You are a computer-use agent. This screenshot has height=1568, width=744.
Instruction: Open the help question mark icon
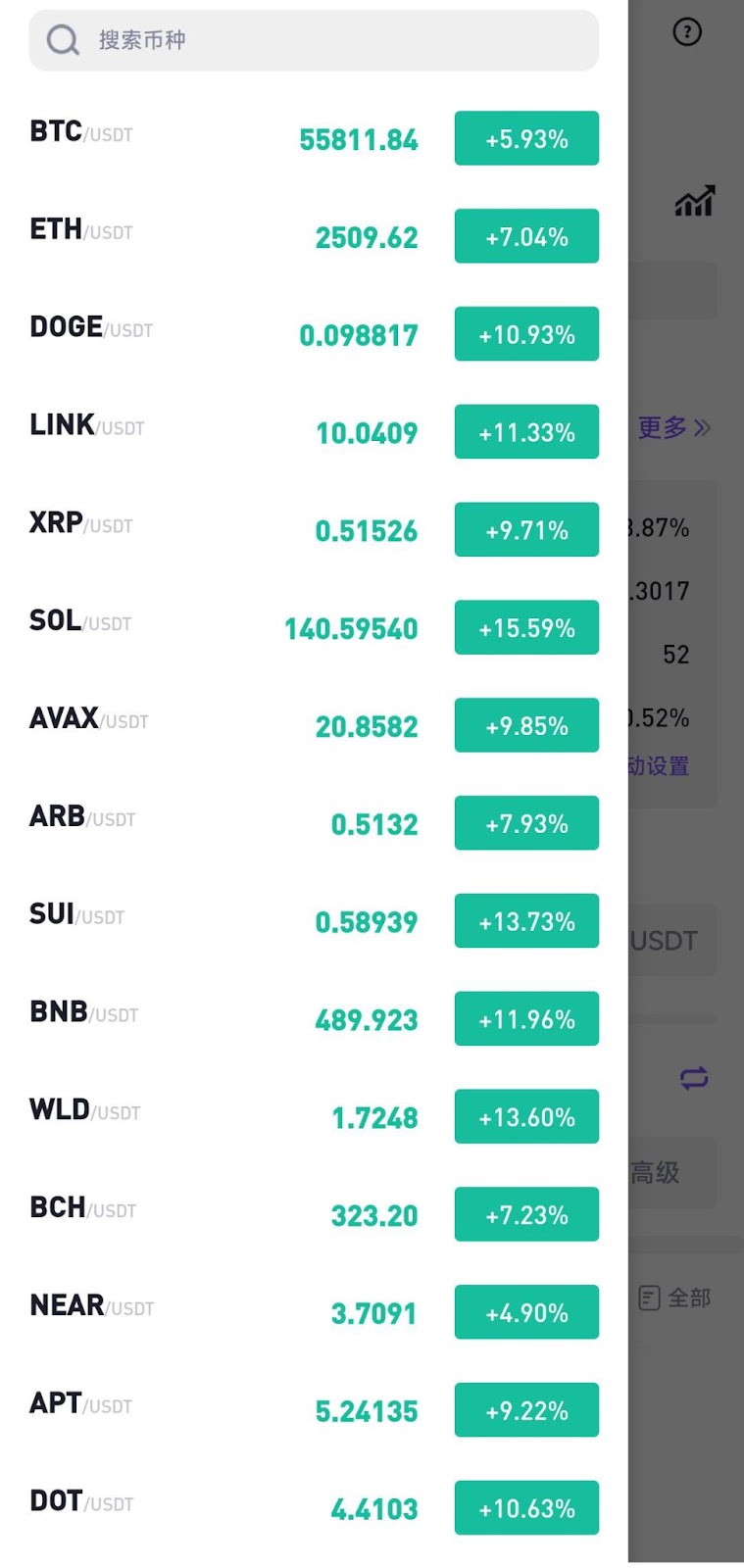coord(687,32)
